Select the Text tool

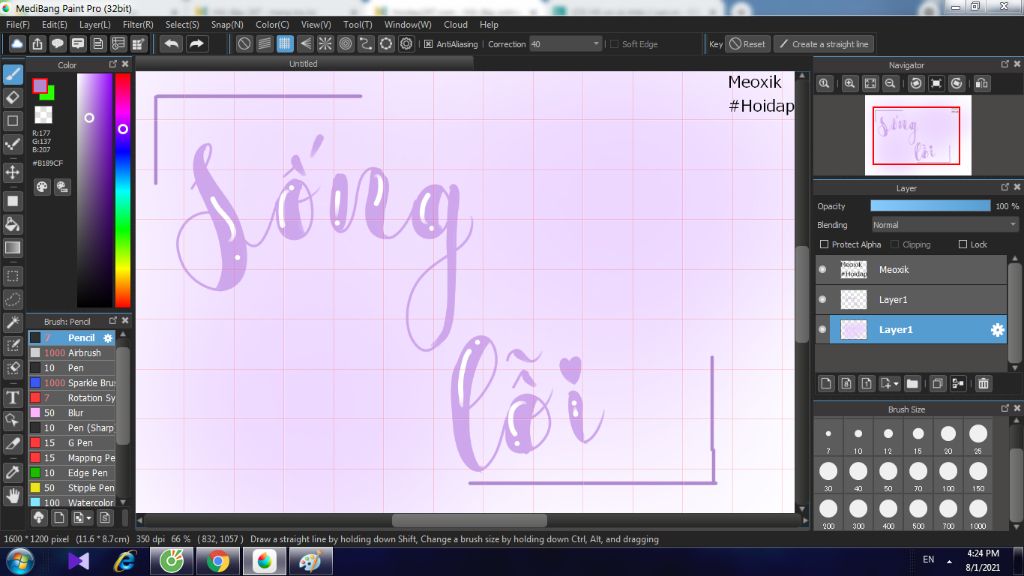12,397
